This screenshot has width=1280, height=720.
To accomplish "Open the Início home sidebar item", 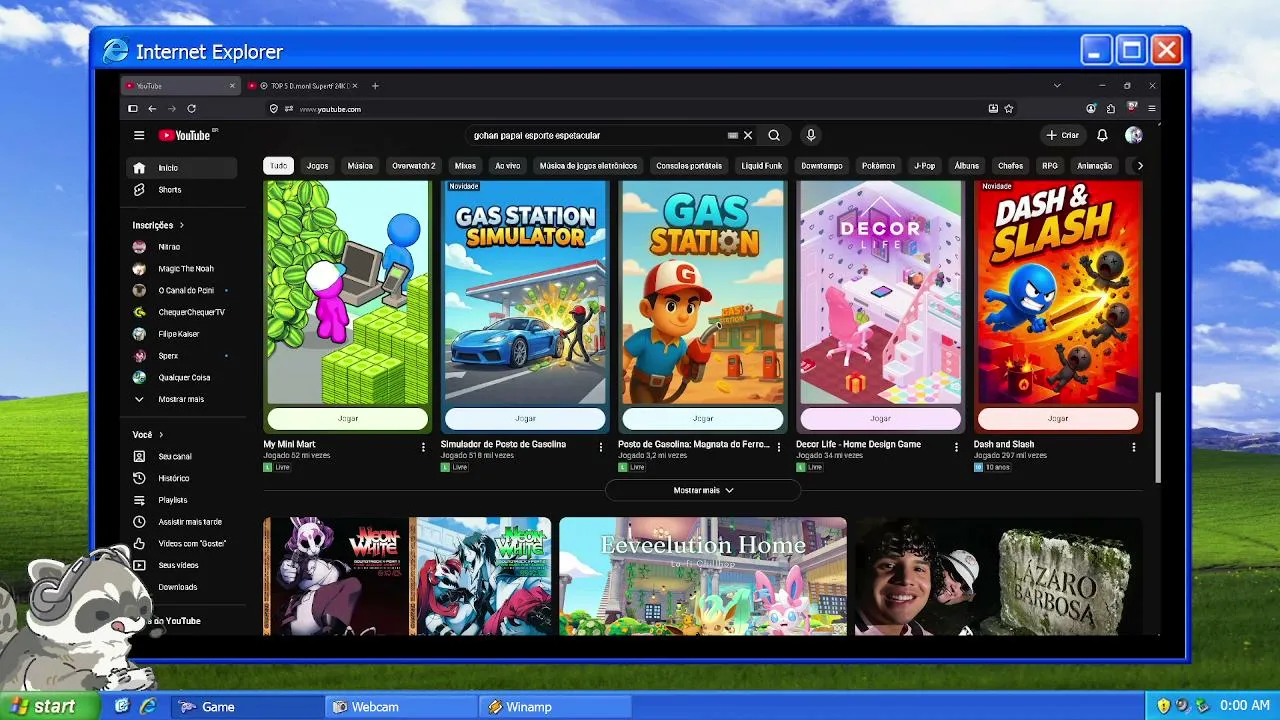I will pos(182,168).
